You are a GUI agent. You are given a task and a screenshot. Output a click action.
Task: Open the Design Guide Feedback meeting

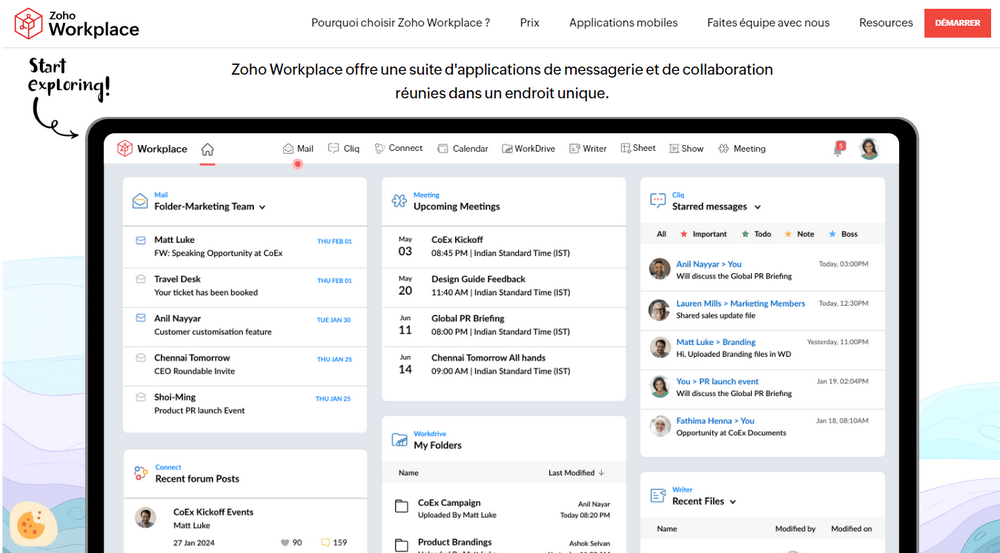click(x=504, y=286)
